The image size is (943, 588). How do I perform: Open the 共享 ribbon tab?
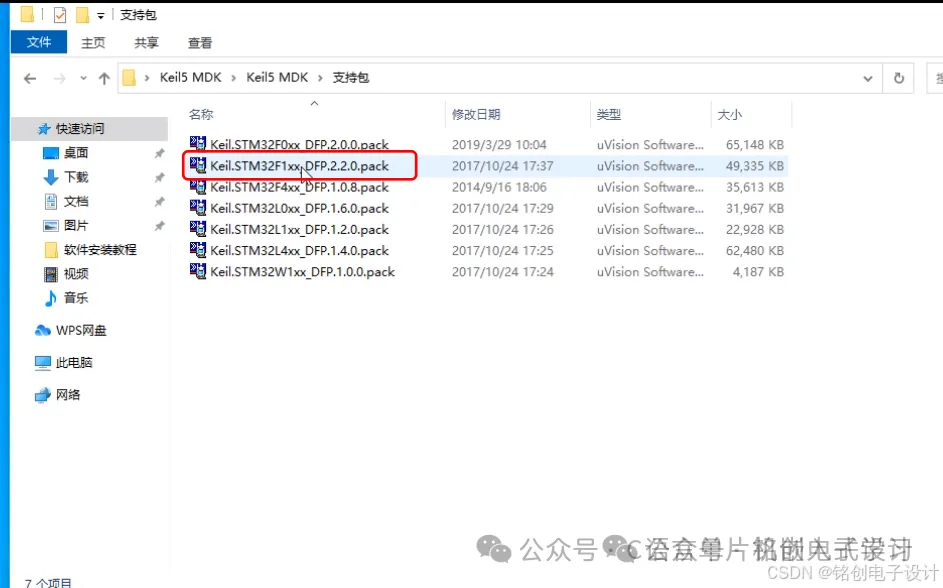coord(146,43)
